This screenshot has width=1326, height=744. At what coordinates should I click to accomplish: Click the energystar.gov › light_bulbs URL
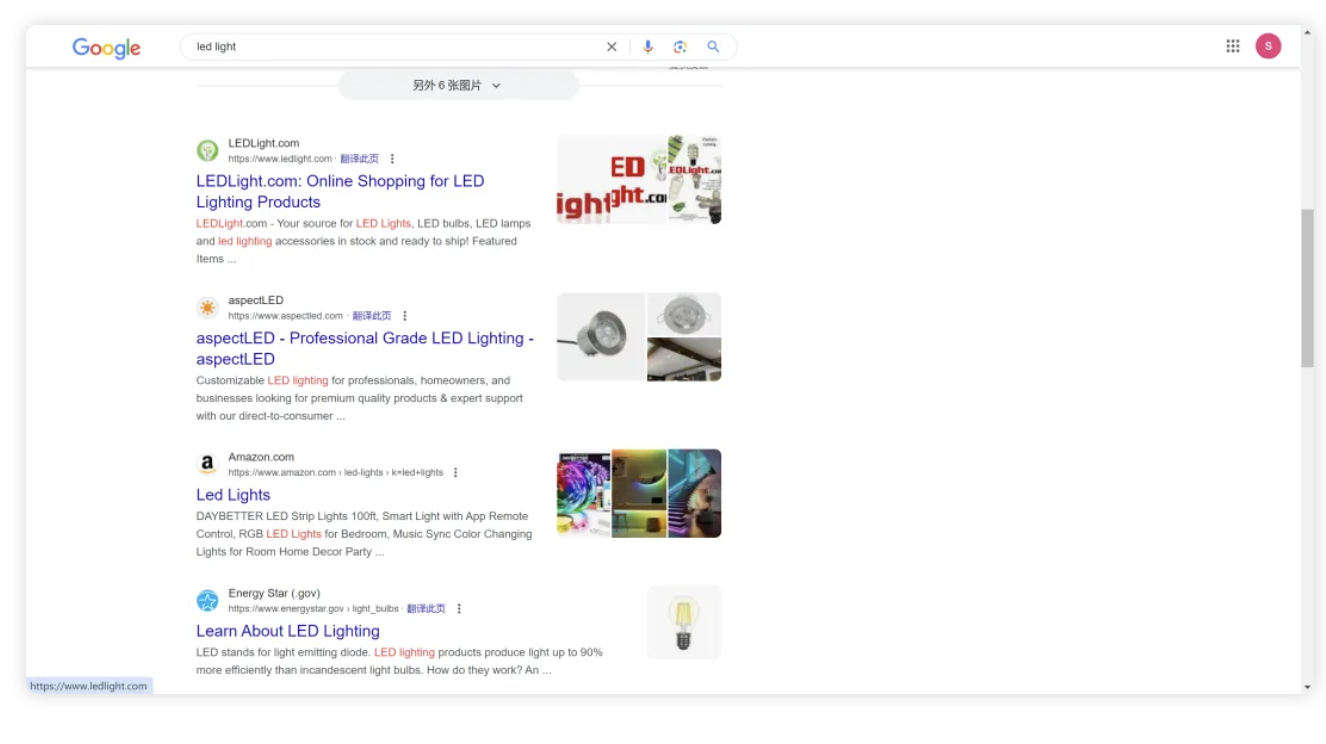(x=313, y=609)
